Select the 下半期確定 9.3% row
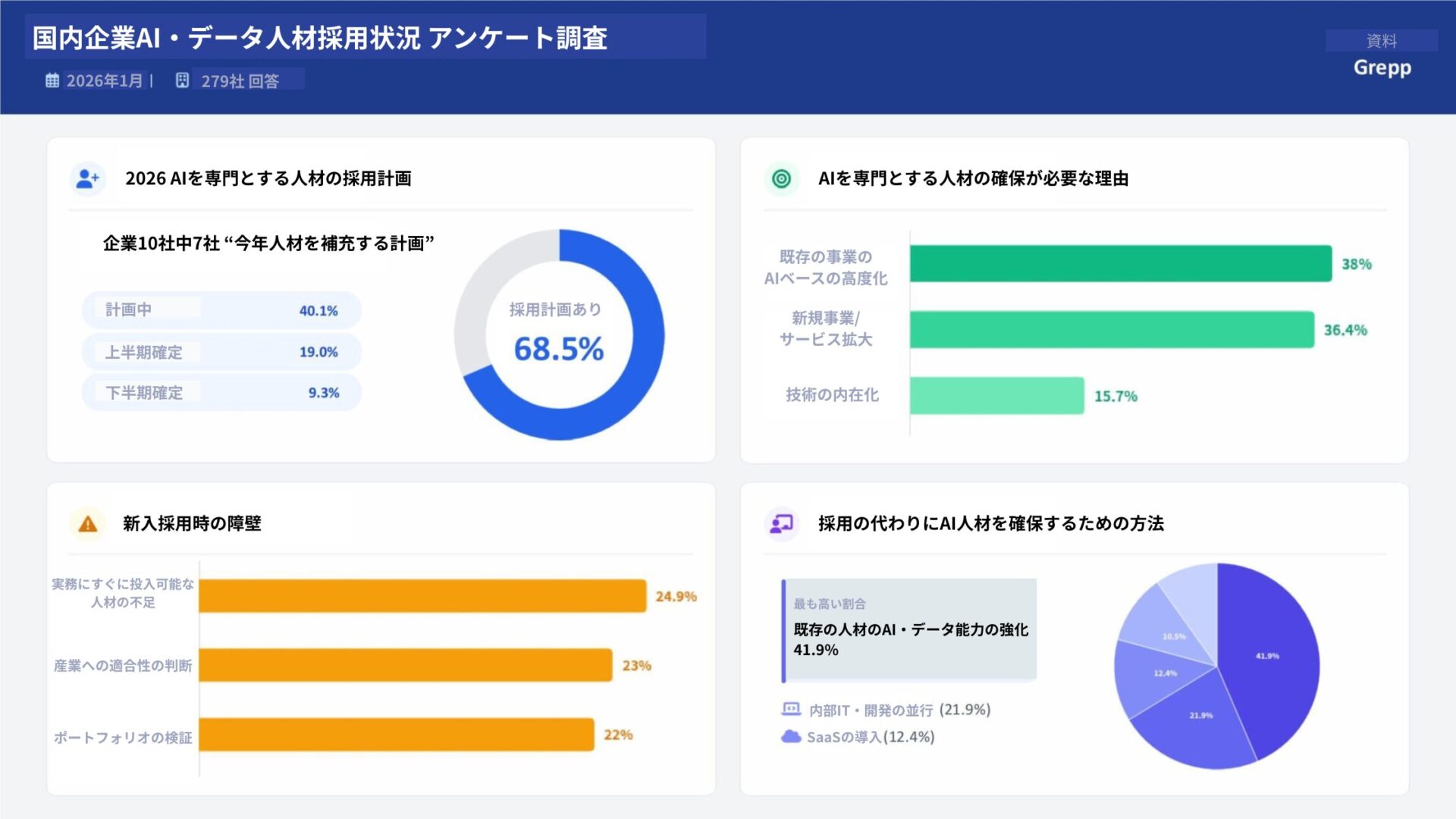This screenshot has height=819, width=1456. pos(221,393)
